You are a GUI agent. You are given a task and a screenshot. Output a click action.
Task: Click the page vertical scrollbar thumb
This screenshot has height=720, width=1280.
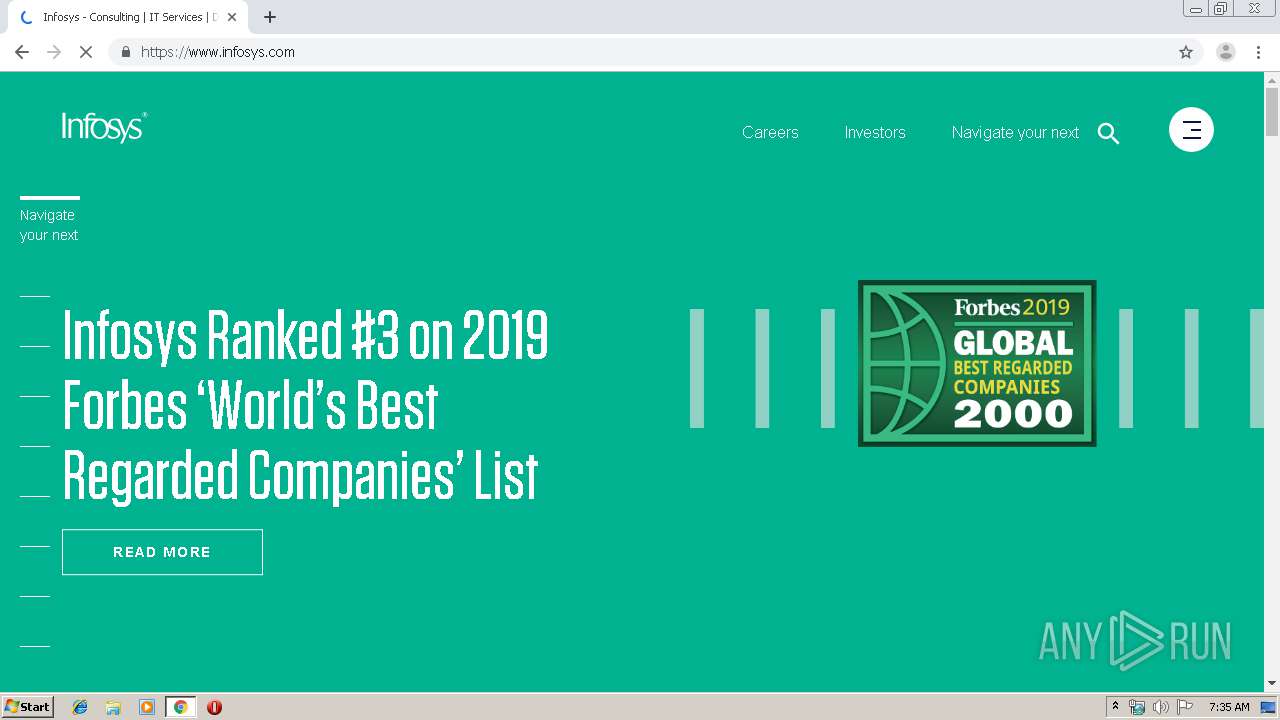click(x=1272, y=112)
